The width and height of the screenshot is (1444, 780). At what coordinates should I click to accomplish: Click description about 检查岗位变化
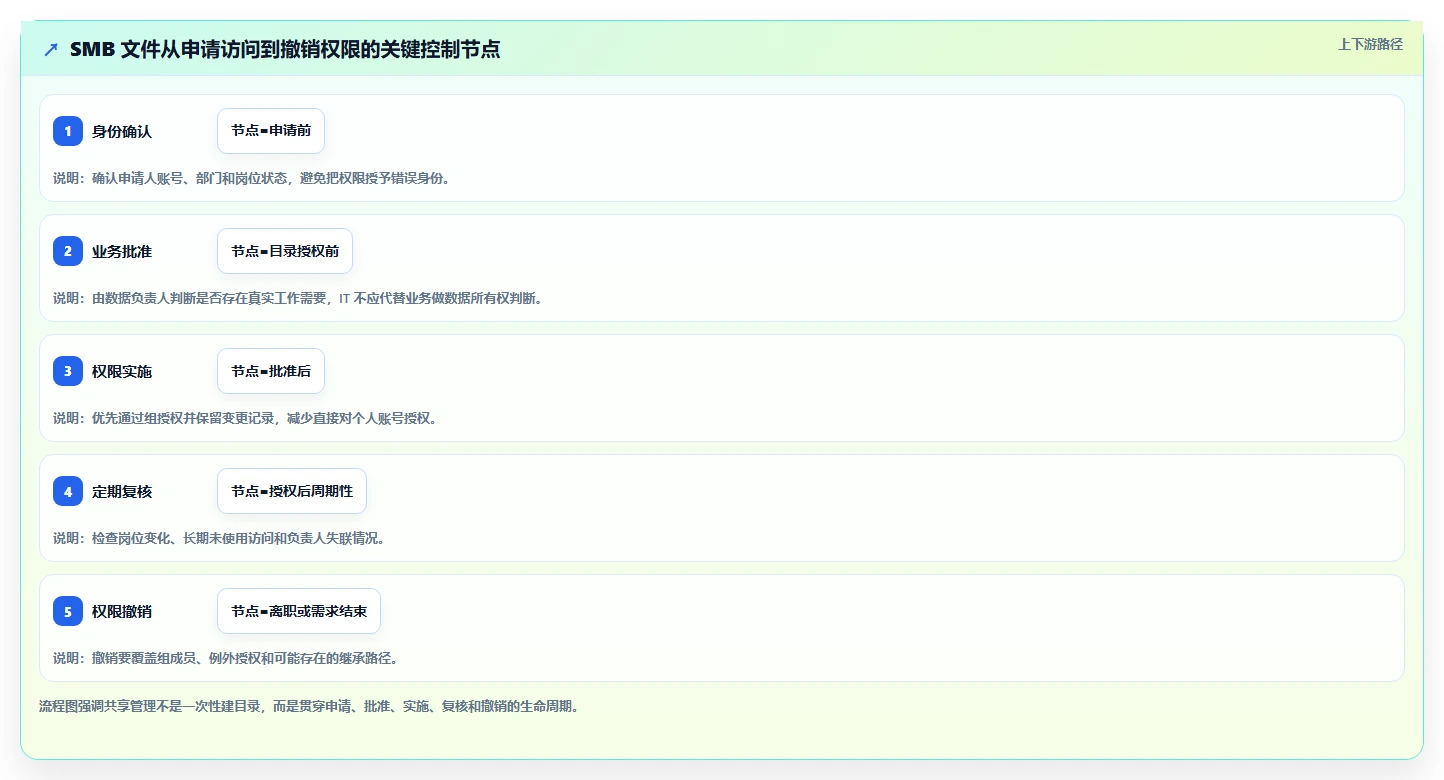tap(219, 538)
